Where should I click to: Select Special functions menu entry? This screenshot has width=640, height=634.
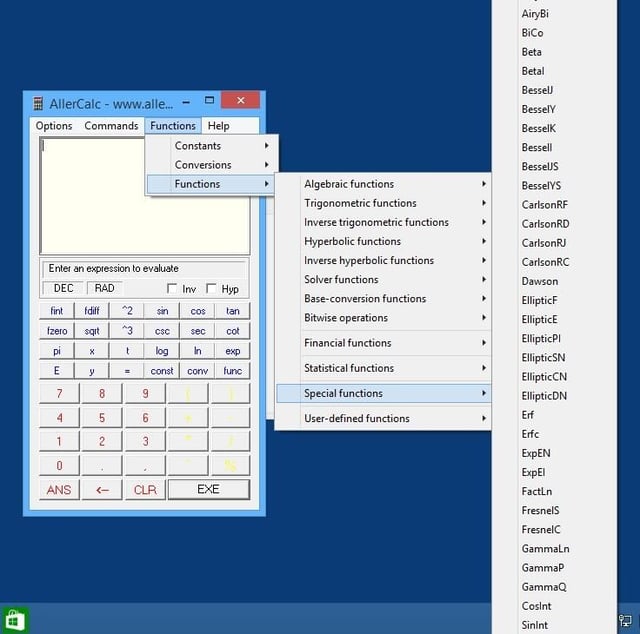(x=383, y=394)
